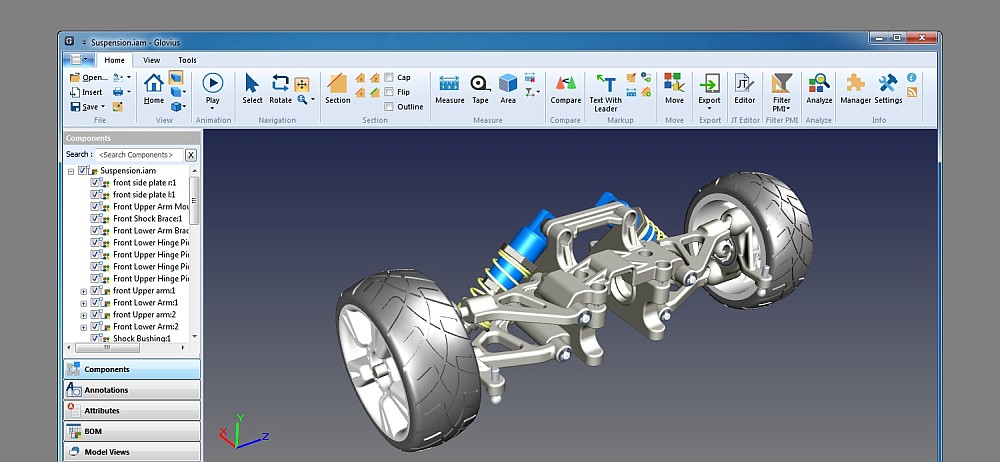The height and width of the screenshot is (462, 1000).
Task: Launch the Analyze tool
Action: coord(819,87)
